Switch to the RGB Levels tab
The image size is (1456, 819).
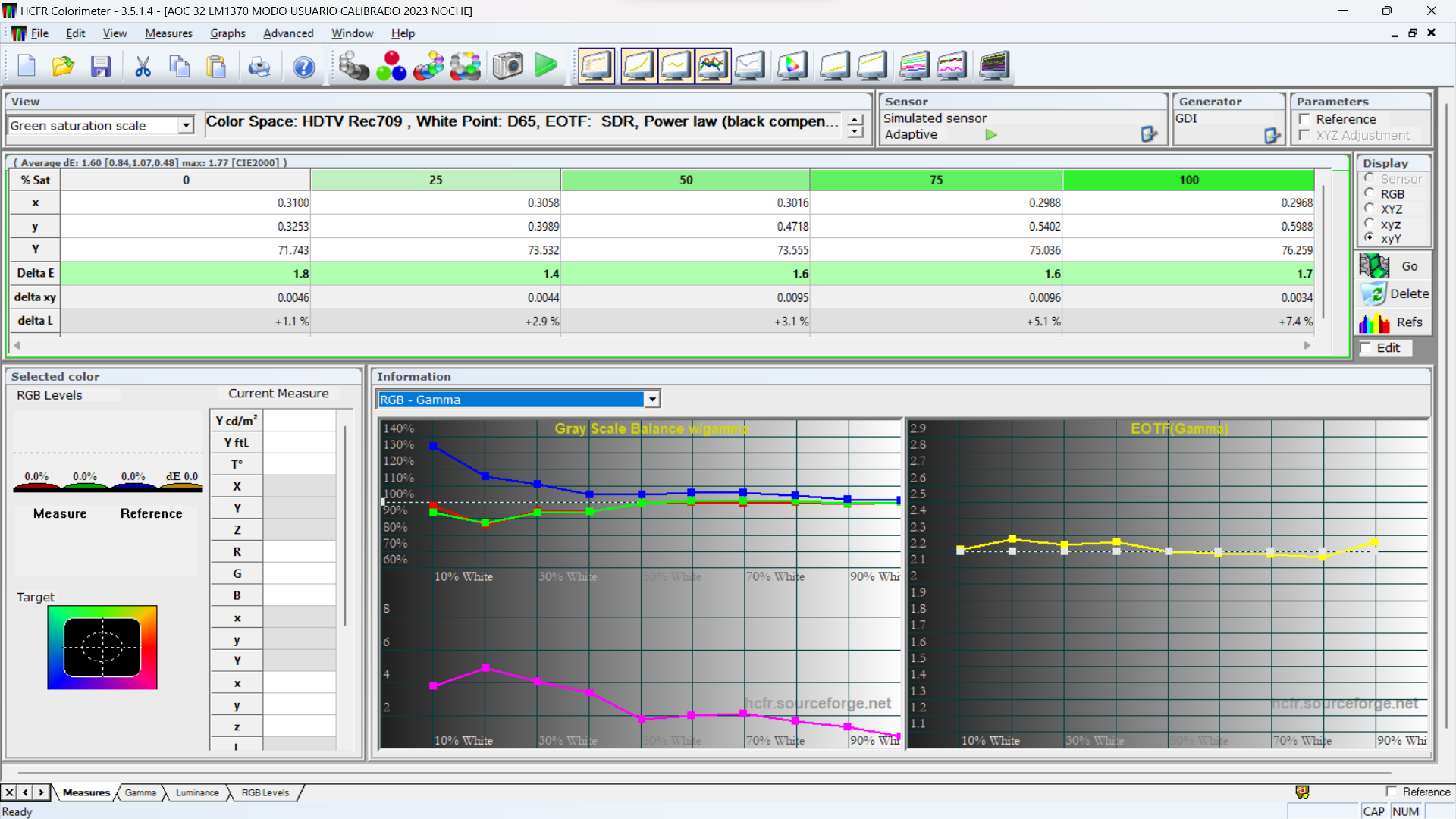tap(265, 792)
